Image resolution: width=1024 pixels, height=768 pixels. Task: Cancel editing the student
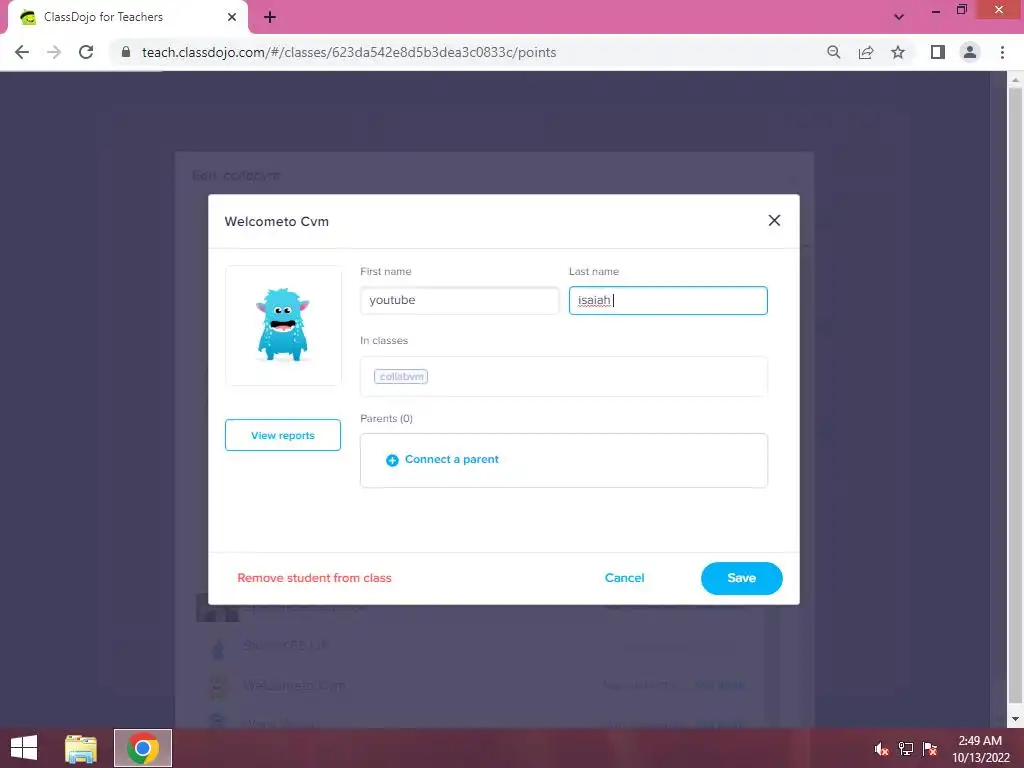(x=624, y=578)
